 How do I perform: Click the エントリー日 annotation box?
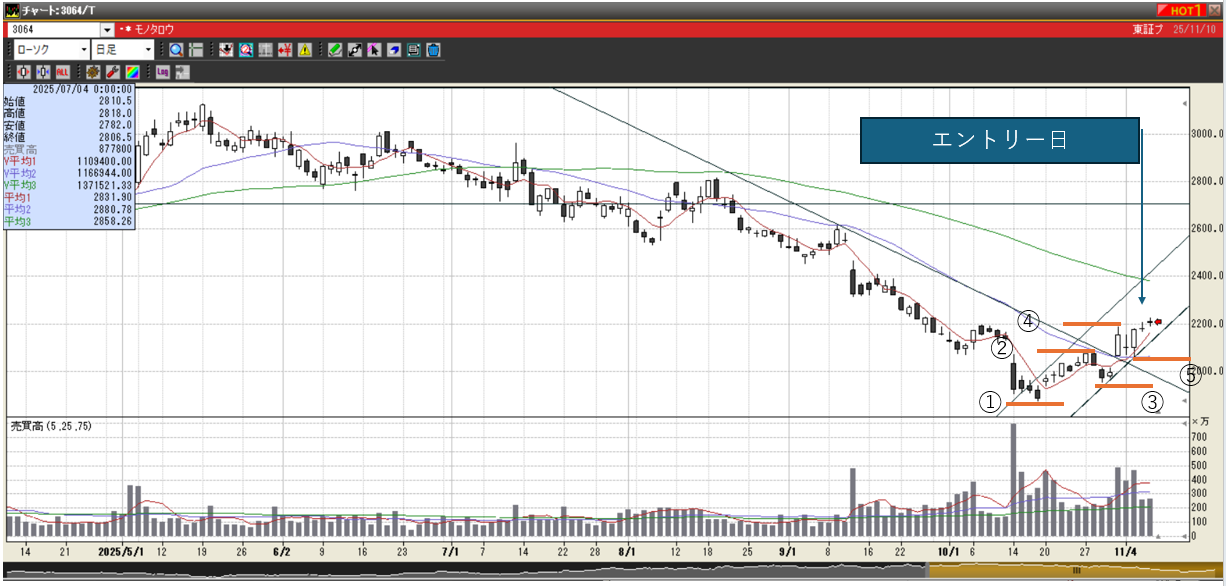(999, 140)
